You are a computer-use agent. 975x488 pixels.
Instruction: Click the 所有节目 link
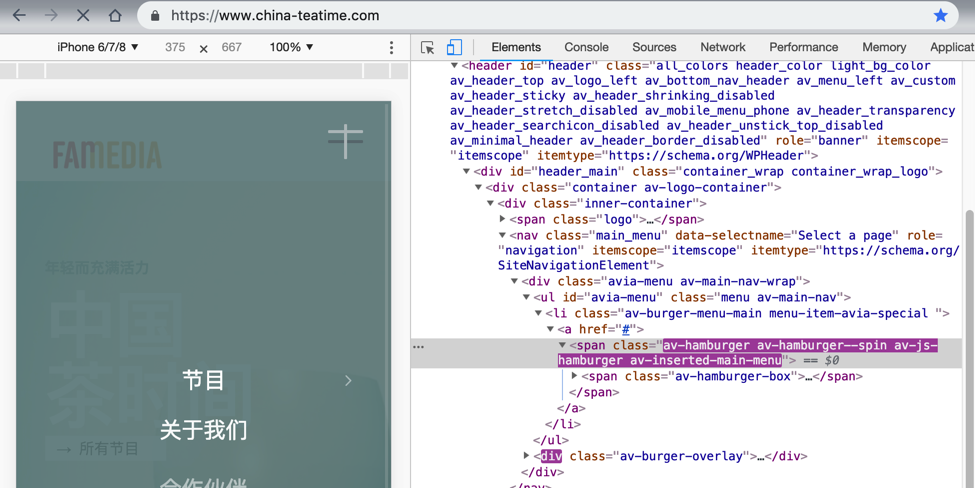[109, 449]
